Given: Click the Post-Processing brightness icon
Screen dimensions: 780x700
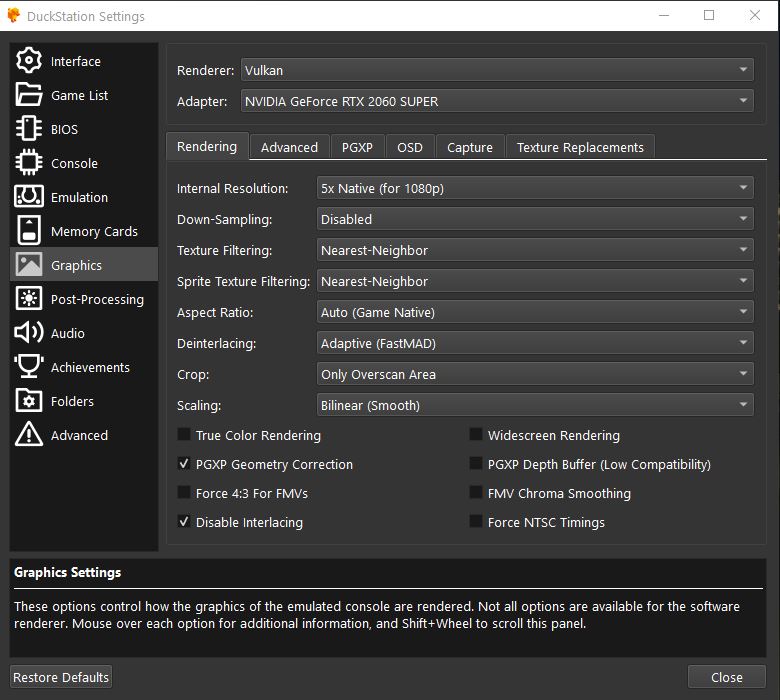Looking at the screenshot, I should pyautogui.click(x=29, y=299).
